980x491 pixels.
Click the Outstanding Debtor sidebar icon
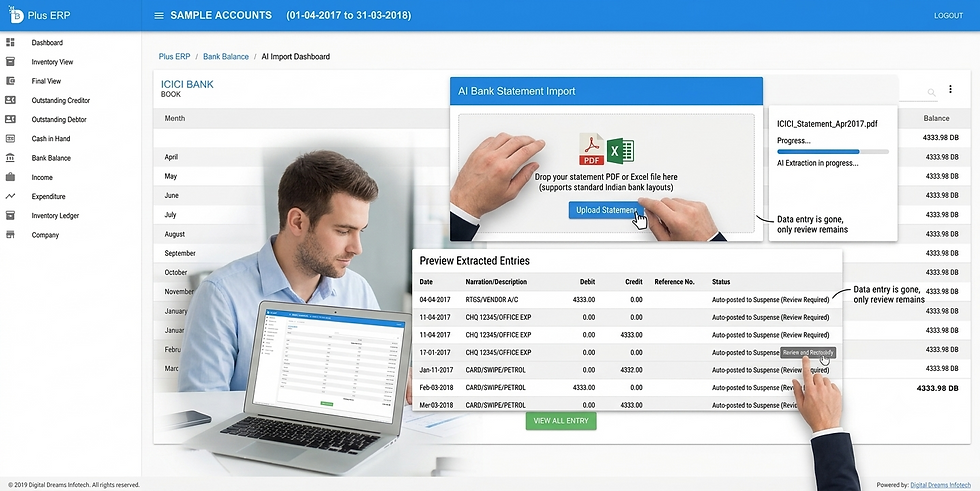10,119
